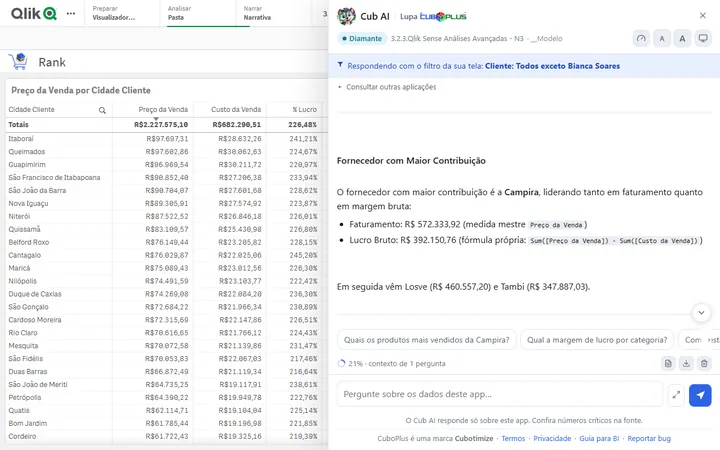Viewport: 720px width, 450px height.
Task: Open the Privacidade link
Action: 552,439
